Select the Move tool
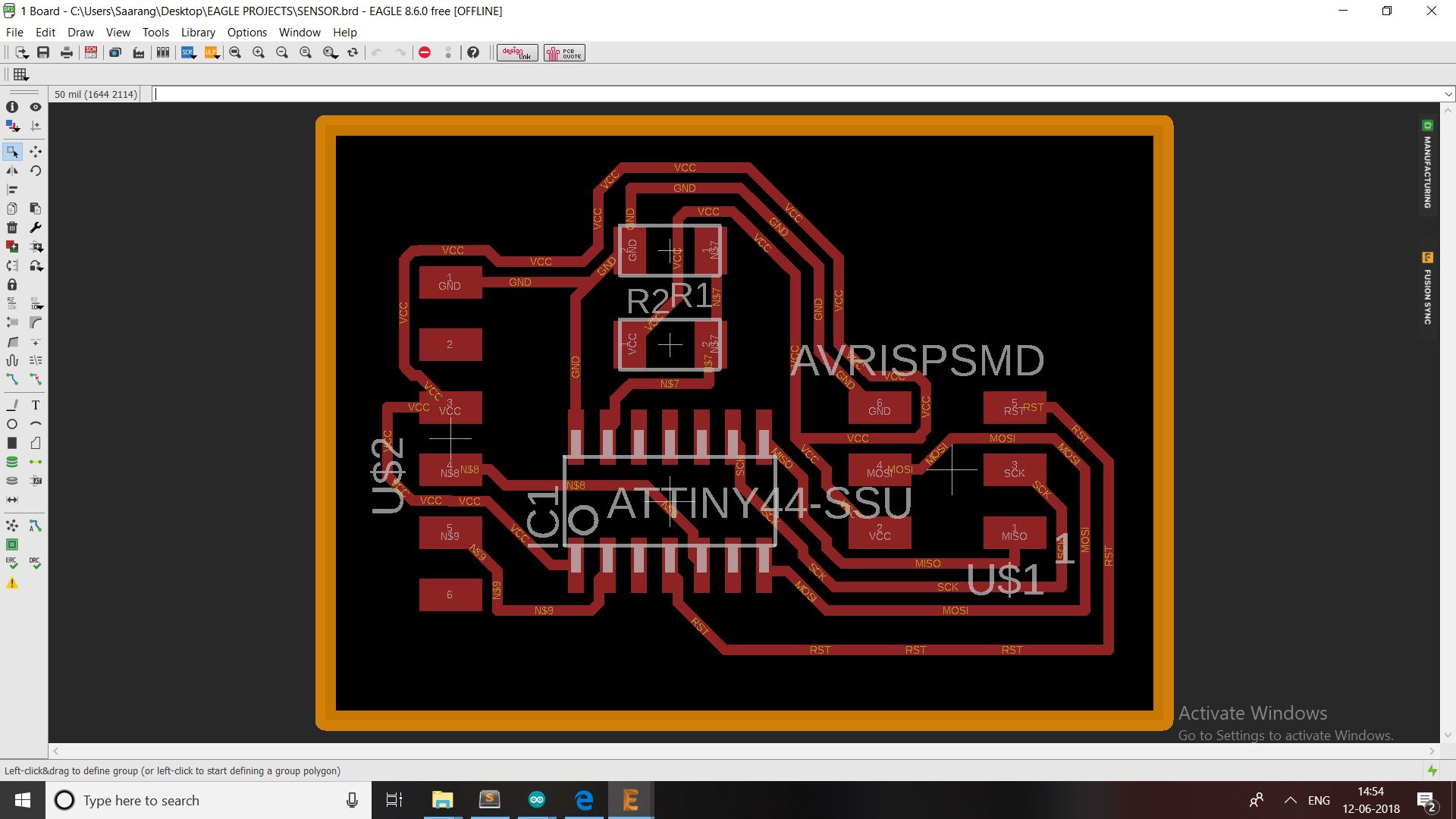Viewport: 1456px width, 819px height. coord(36,152)
